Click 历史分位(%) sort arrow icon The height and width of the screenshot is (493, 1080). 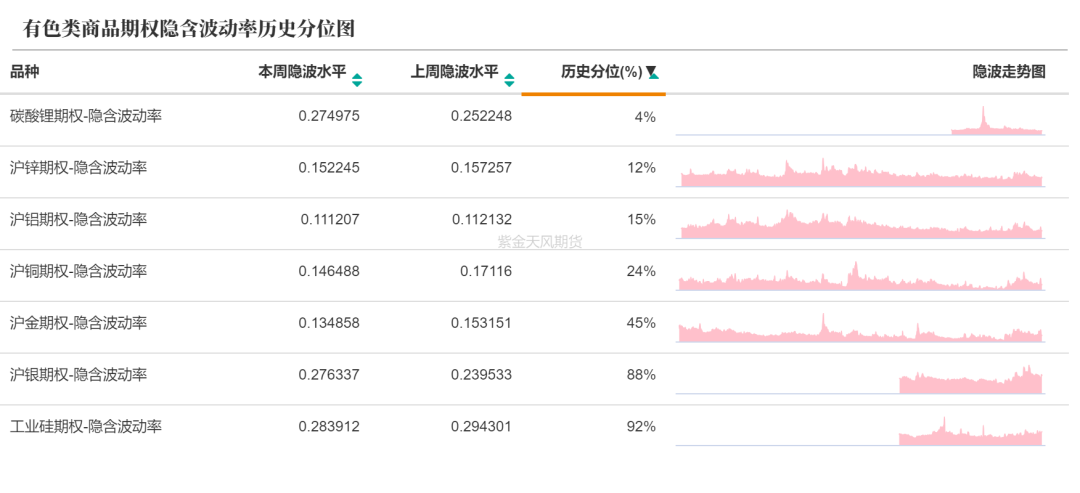653,72
